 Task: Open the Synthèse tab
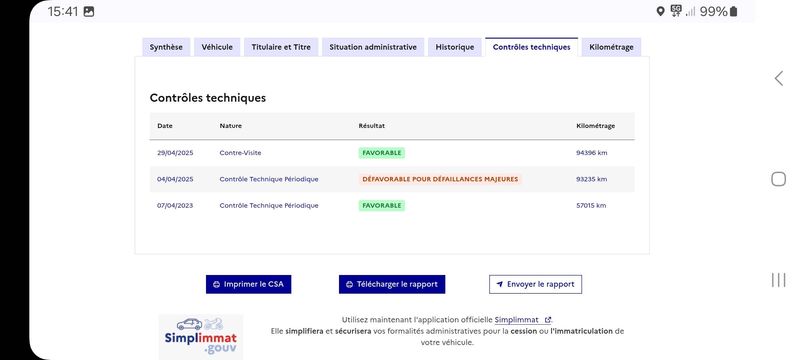(x=166, y=47)
